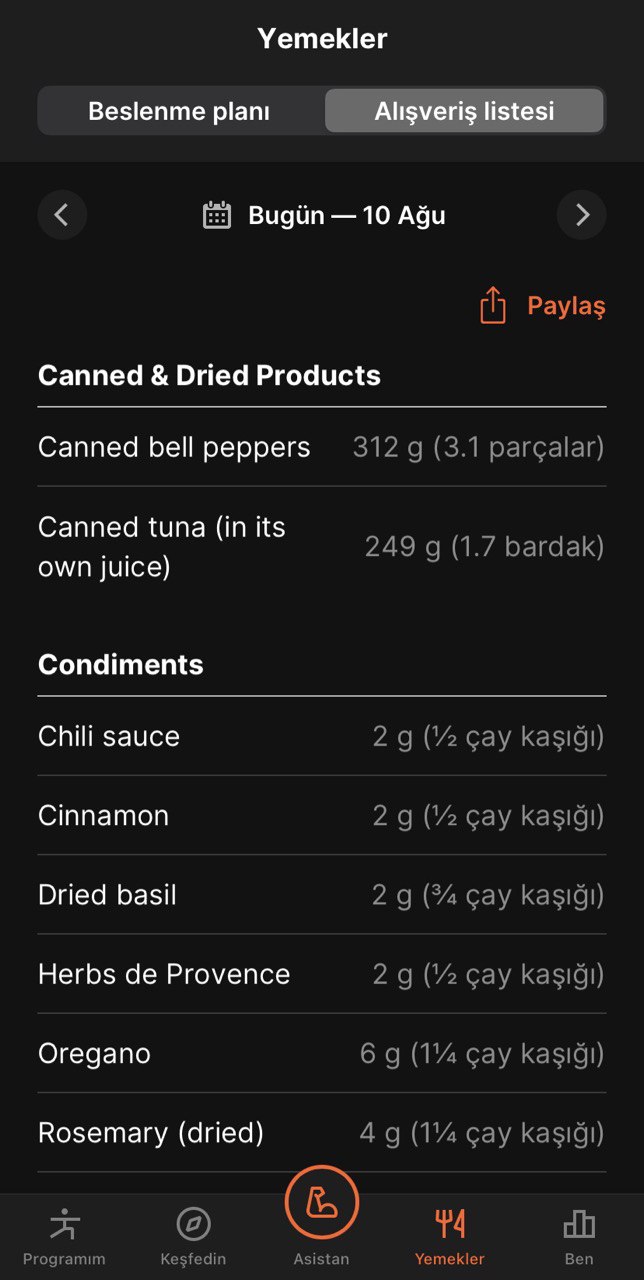Viewport: 644px width, 1280px height.
Task: Open the Ben bar-chart icon
Action: click(579, 1223)
